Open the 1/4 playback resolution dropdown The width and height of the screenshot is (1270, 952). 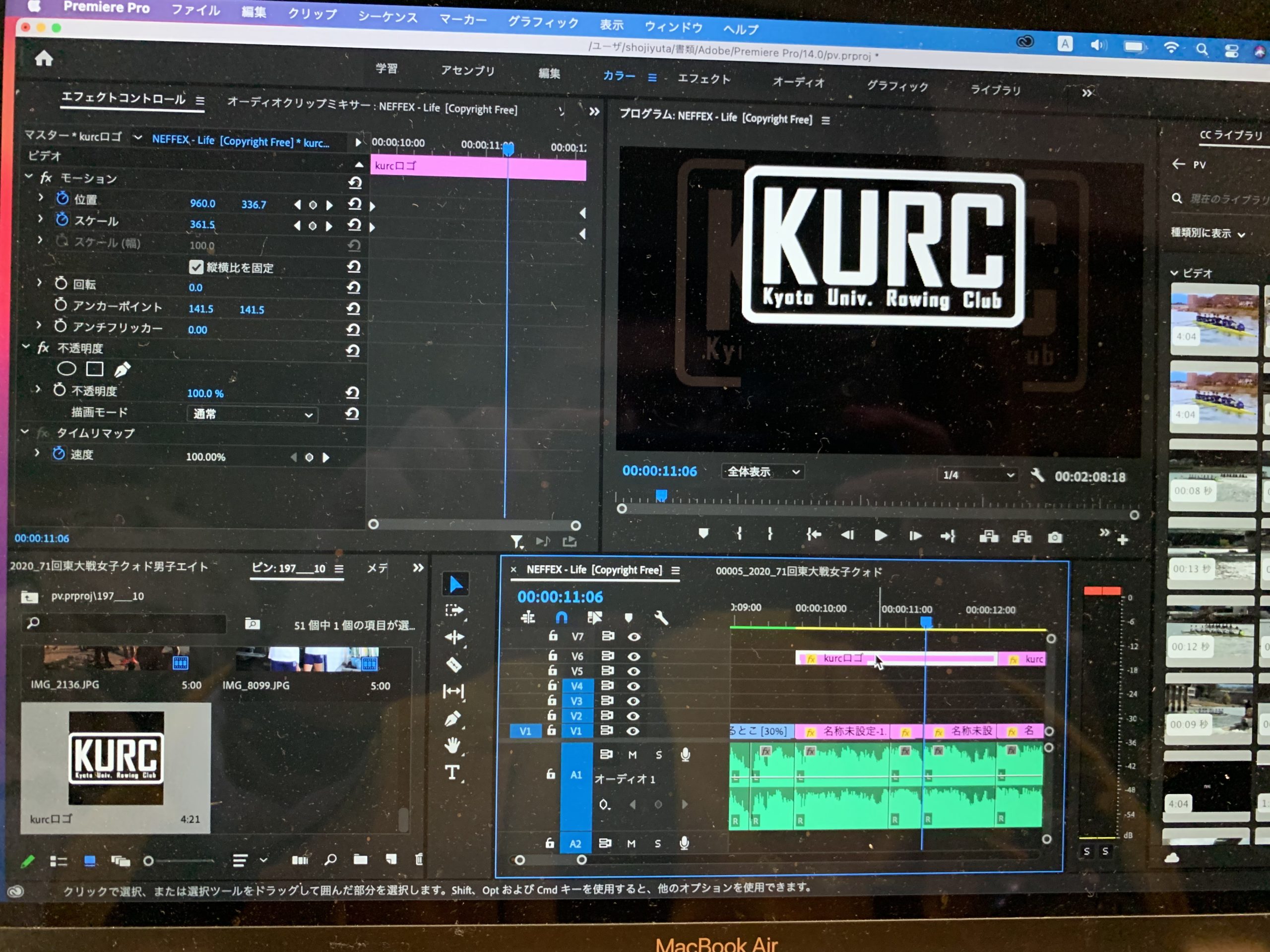click(978, 475)
